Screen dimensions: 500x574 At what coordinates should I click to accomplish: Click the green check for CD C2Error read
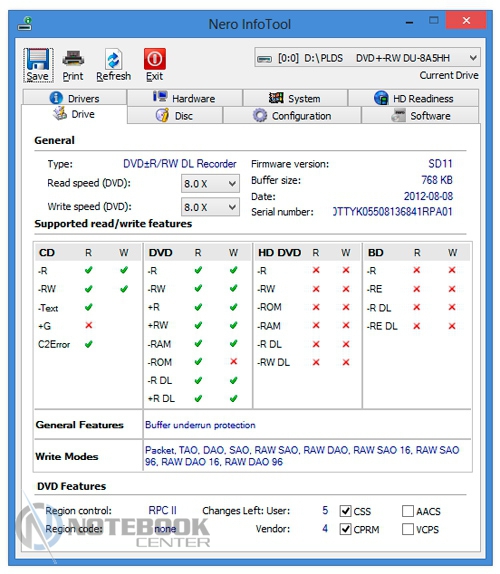tap(89, 344)
